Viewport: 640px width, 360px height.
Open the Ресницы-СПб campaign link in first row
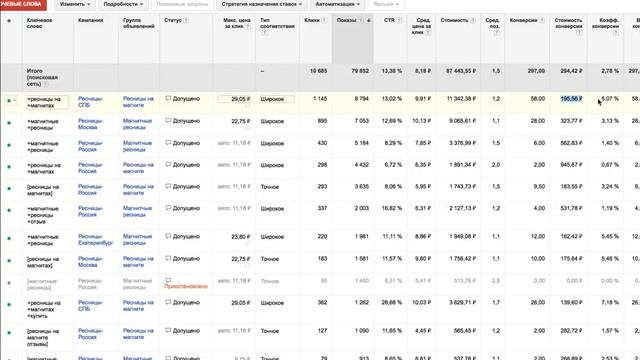90,102
